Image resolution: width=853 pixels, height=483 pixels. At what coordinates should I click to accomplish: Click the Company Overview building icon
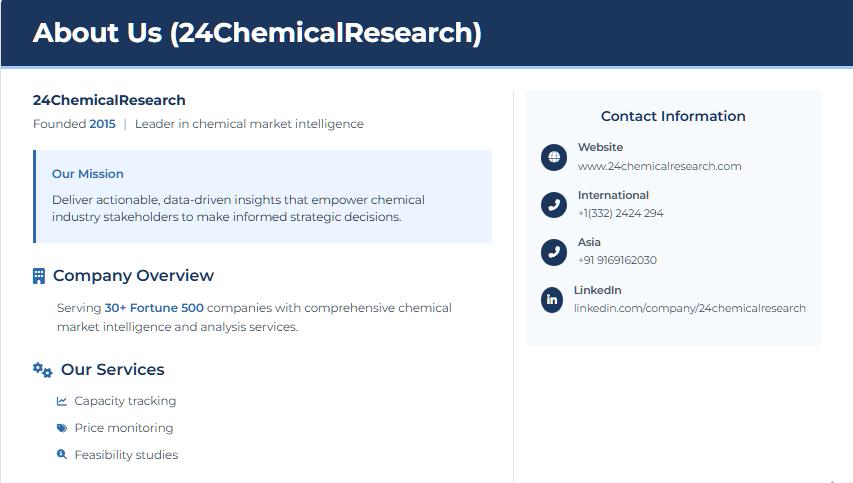tap(39, 276)
